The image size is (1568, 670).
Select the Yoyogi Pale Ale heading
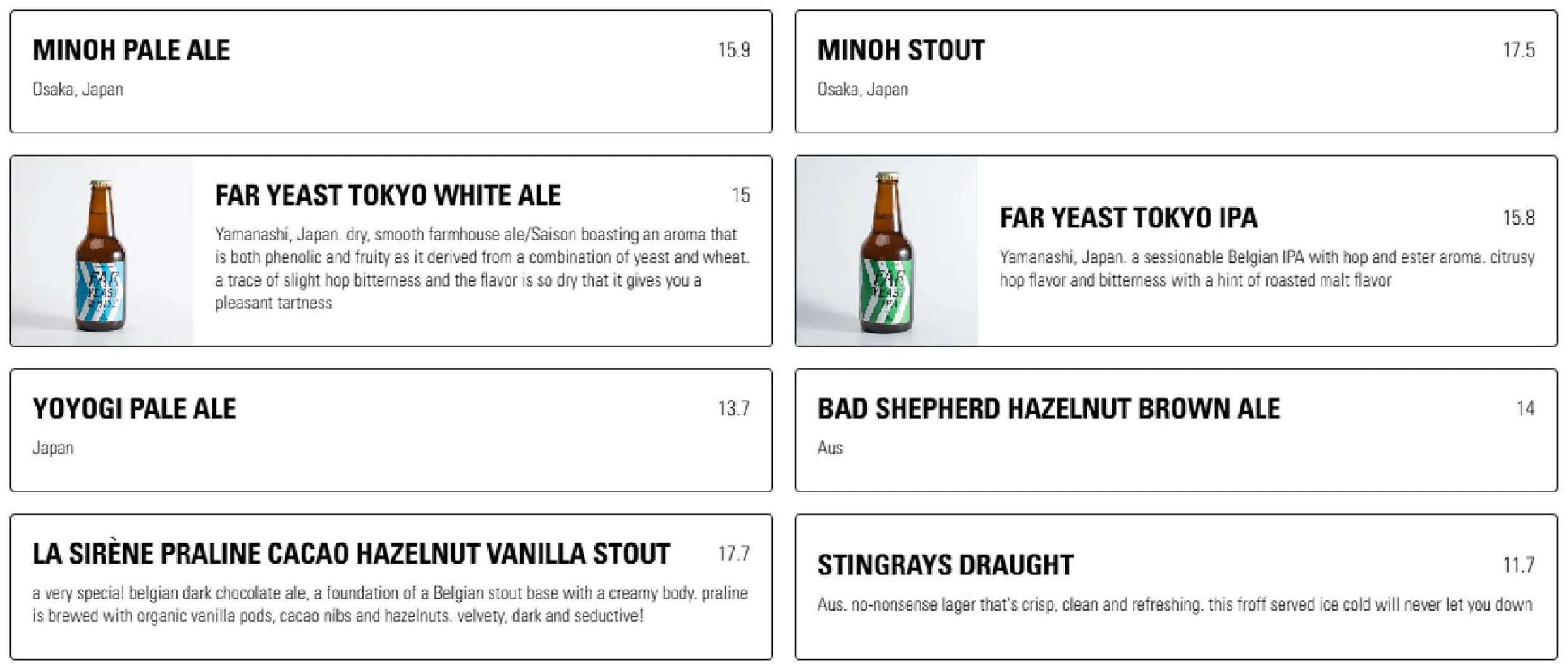coord(134,409)
